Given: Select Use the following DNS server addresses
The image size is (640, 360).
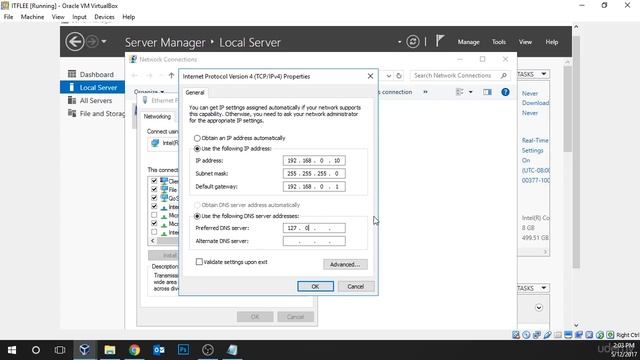Looking at the screenshot, I should pyautogui.click(x=198, y=216).
